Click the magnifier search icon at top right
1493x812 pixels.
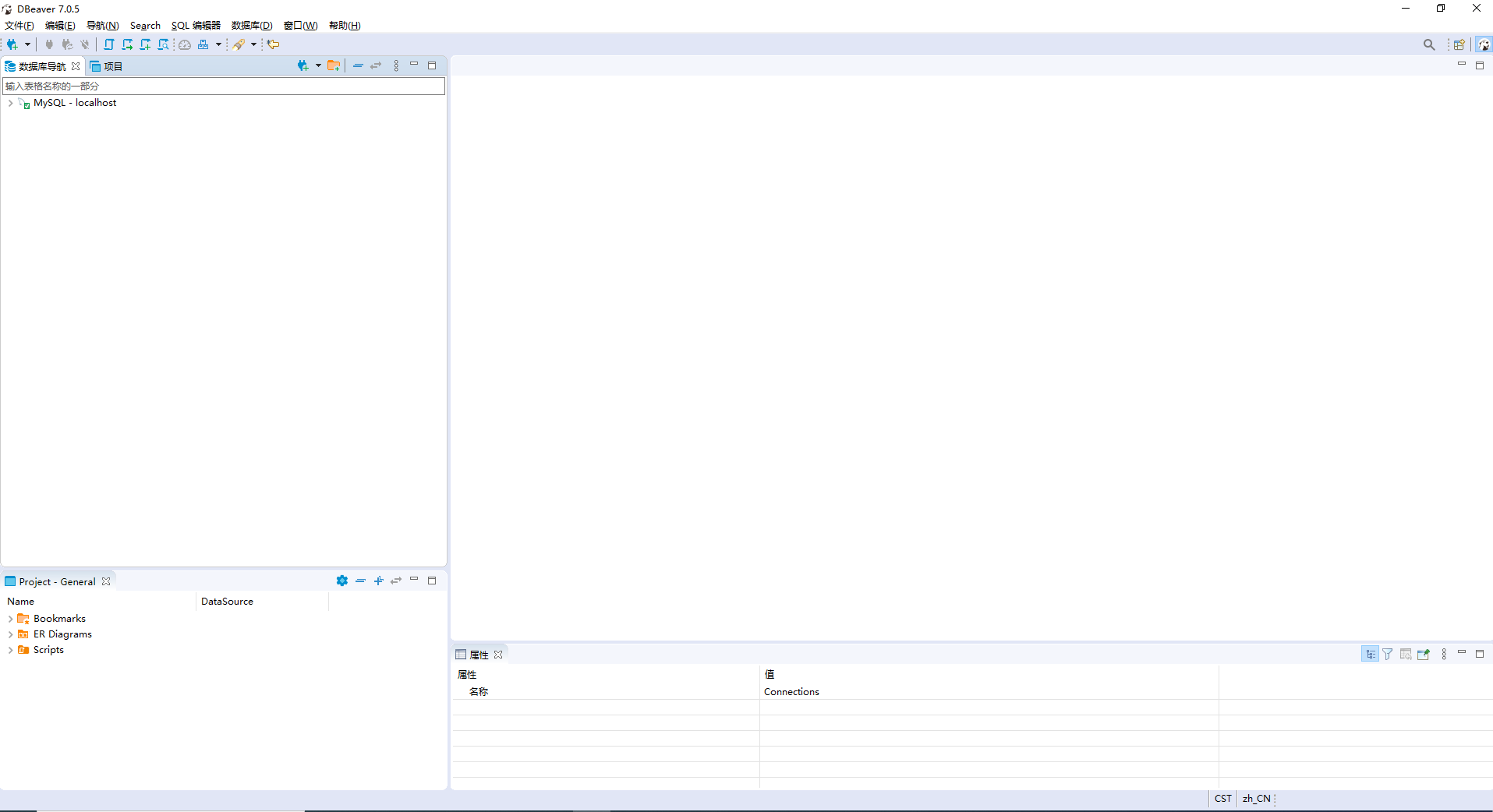pos(1429,44)
